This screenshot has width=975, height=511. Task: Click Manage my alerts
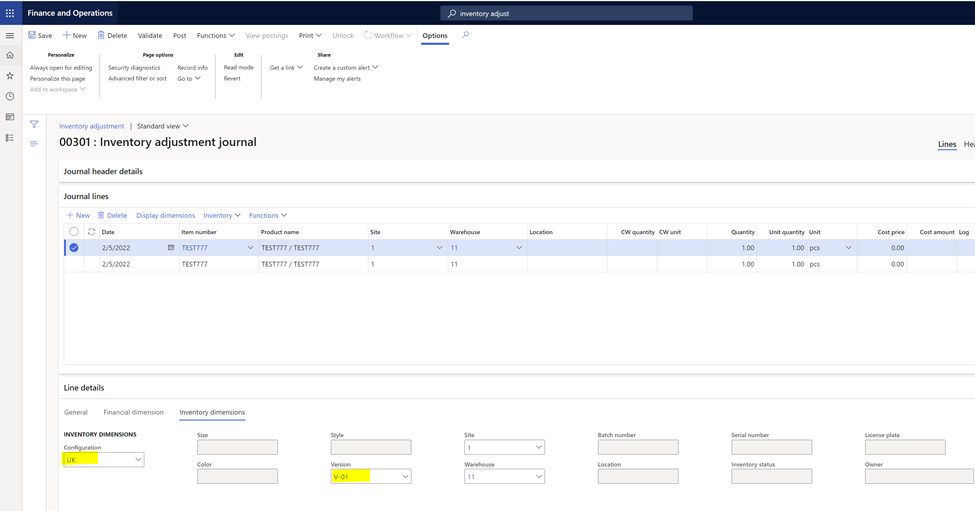[337, 79]
